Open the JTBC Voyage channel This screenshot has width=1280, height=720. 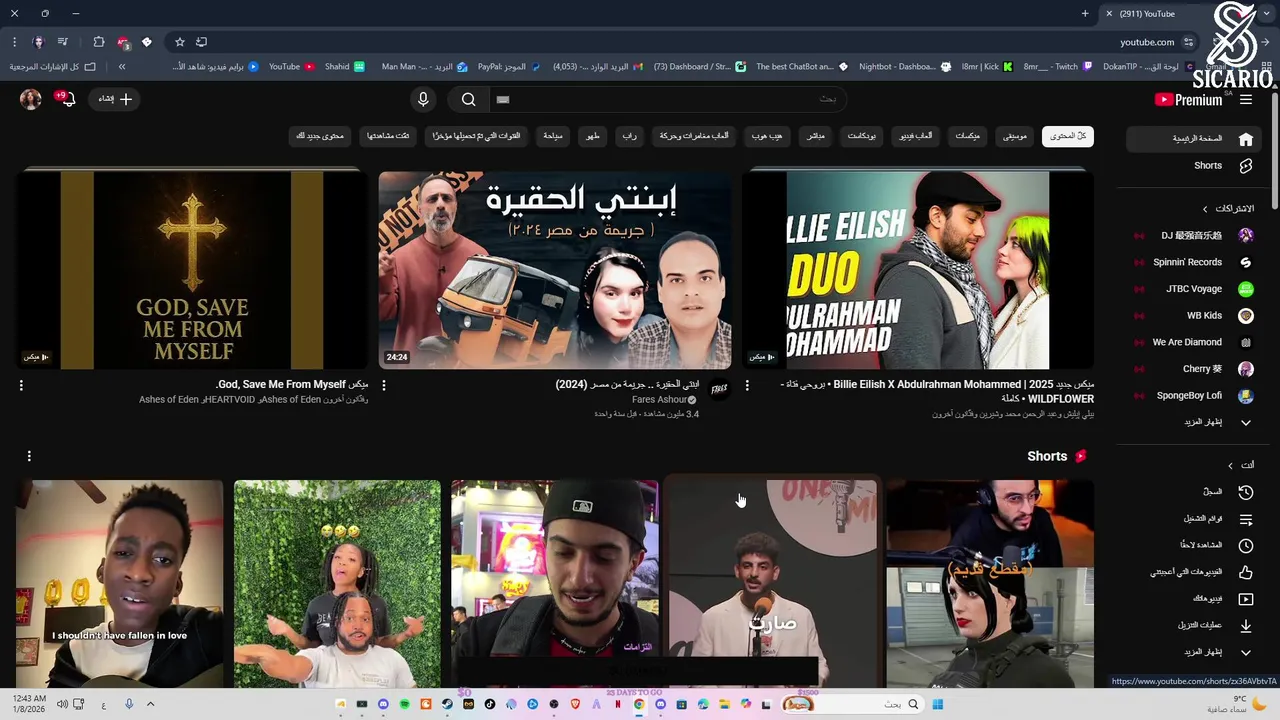click(x=1194, y=289)
